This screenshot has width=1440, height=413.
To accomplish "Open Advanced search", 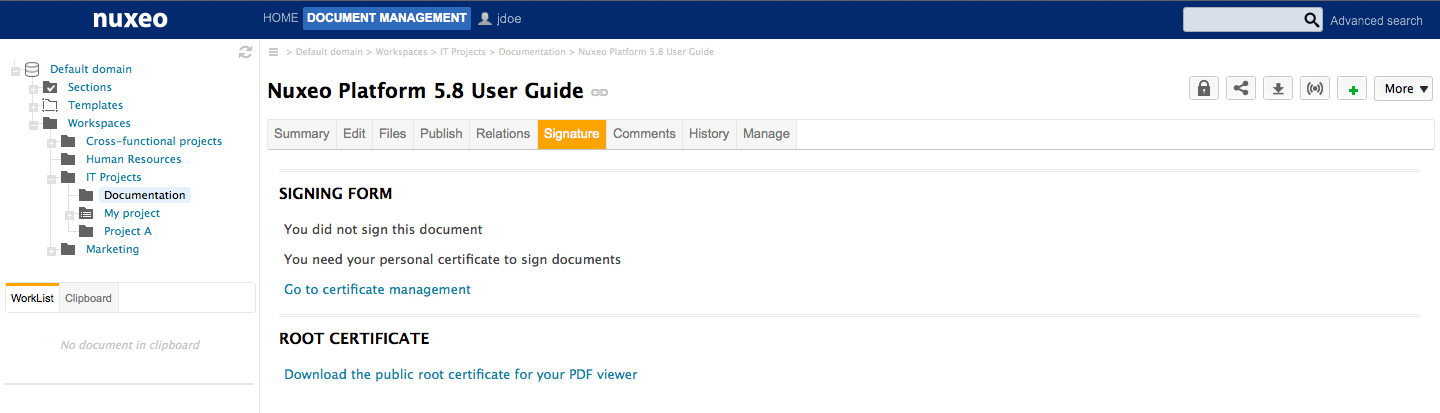I will 1376,21.
